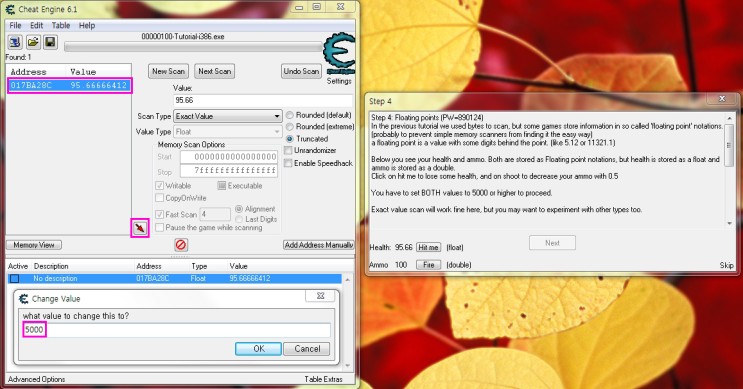743x389 pixels.
Task: Click the Cheat Engine title bar icon
Action: point(10,9)
